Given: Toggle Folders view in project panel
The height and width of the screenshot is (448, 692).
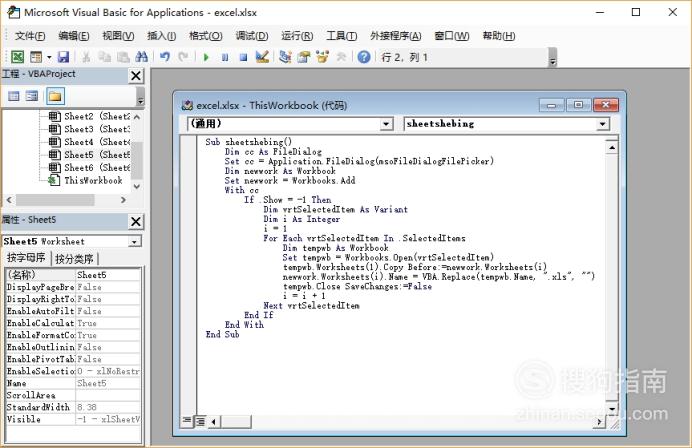Looking at the screenshot, I should pyautogui.click(x=55, y=96).
